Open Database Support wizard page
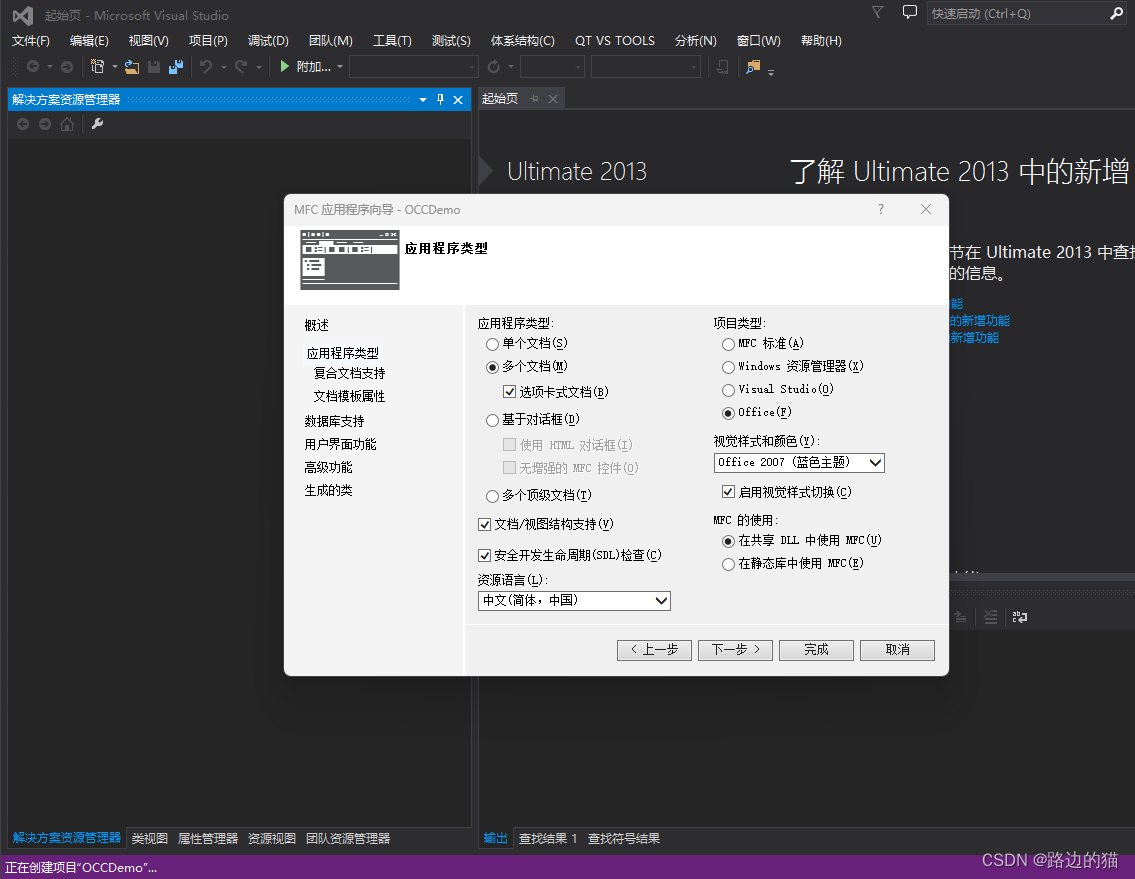This screenshot has height=879, width=1135. pos(334,421)
